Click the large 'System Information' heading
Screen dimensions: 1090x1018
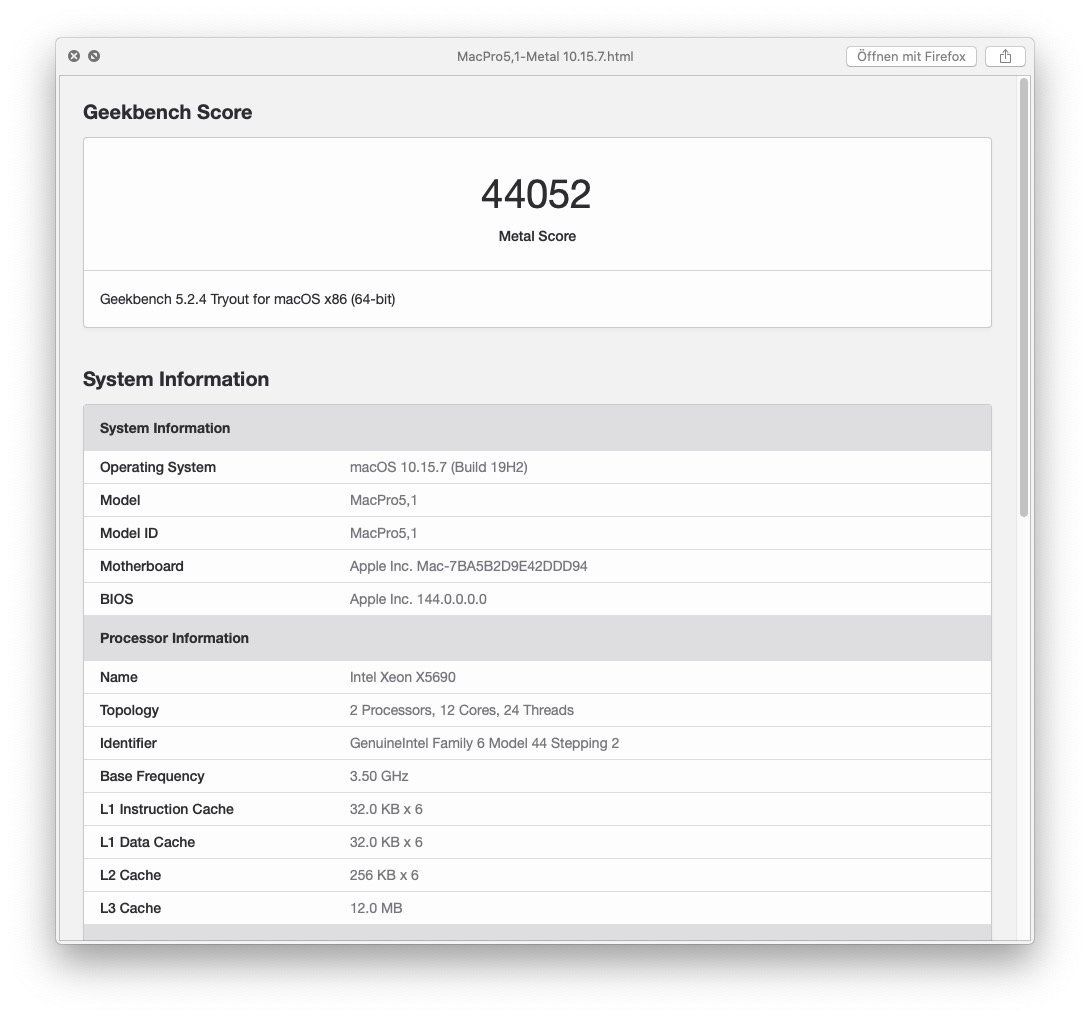[x=176, y=379]
